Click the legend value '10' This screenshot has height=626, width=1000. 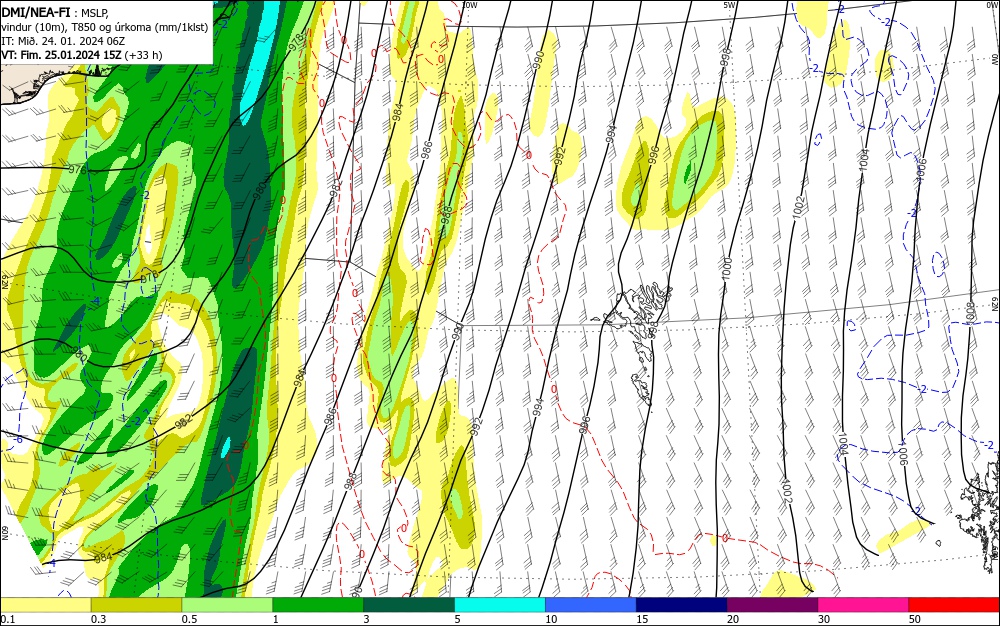pos(551,619)
